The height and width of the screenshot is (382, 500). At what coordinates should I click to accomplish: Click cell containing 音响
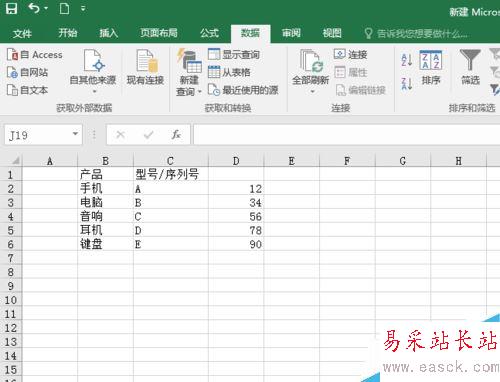105,216
